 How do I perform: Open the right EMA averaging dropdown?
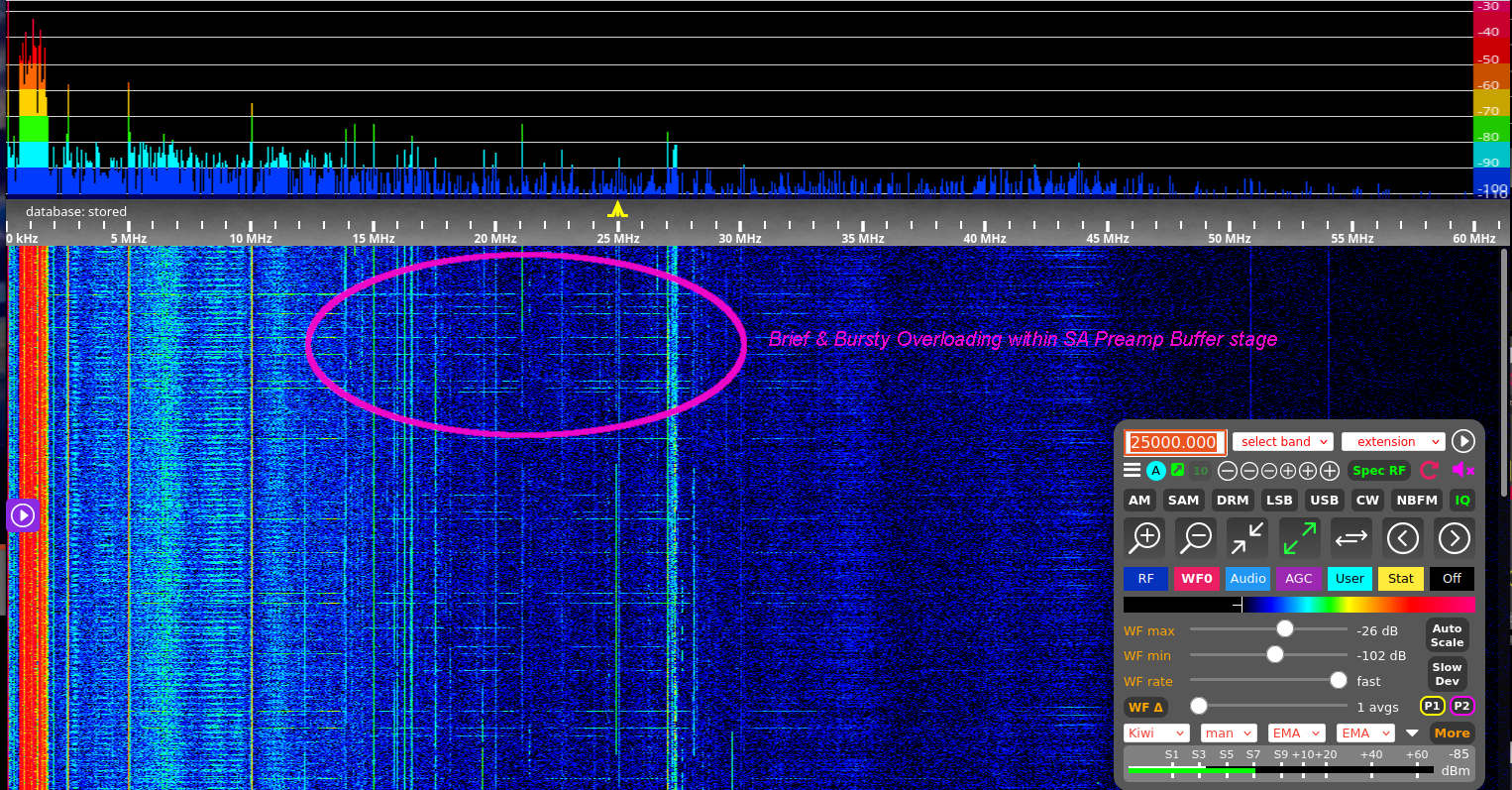(1365, 734)
